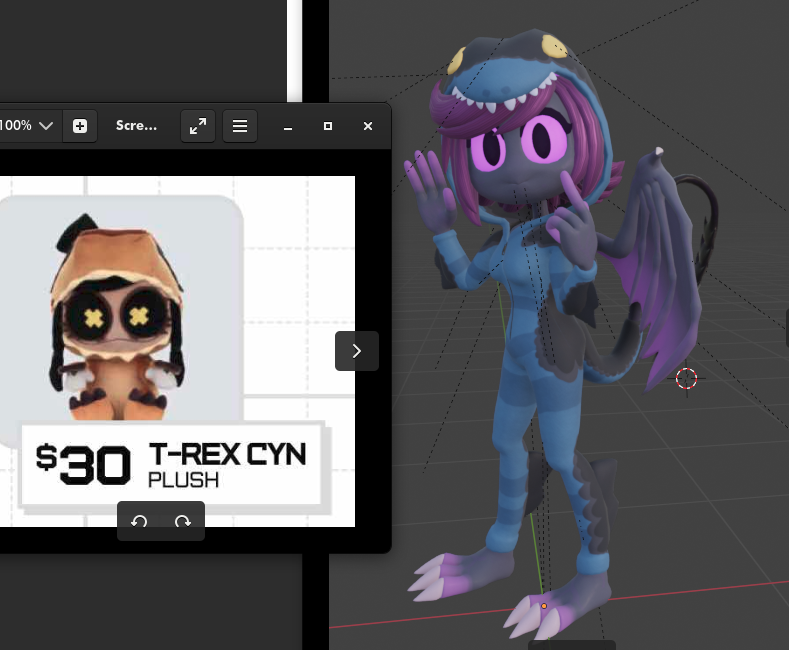The image size is (789, 650).
Task: Go to next image with chevron arrow
Action: (357, 351)
